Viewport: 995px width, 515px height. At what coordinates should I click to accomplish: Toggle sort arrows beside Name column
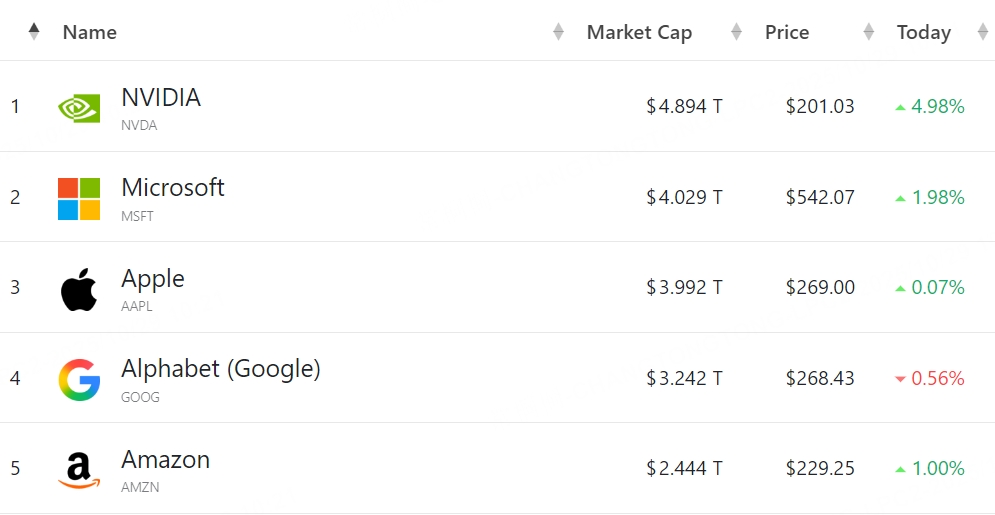[x=558, y=32]
